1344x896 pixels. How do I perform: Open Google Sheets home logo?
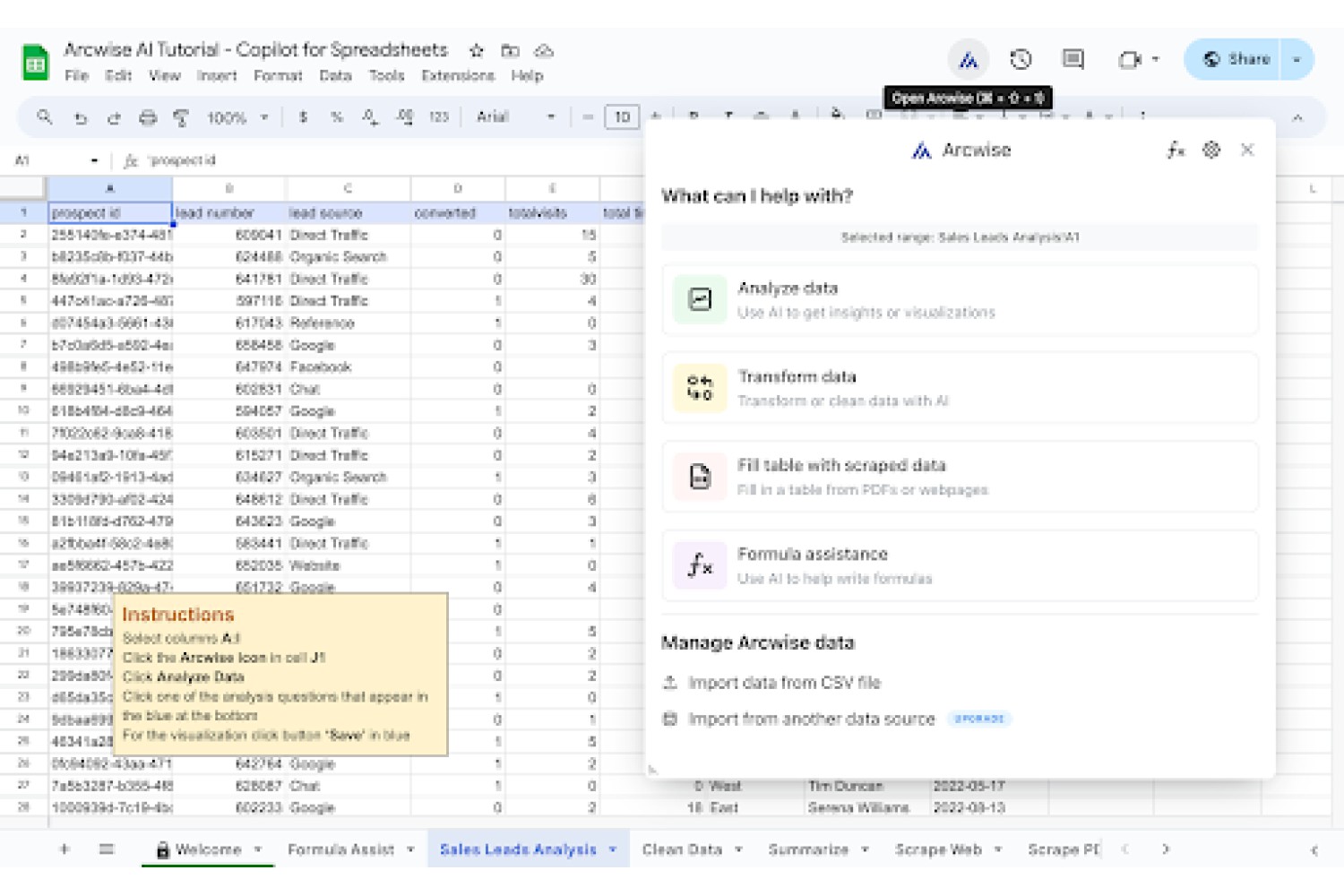tap(35, 63)
